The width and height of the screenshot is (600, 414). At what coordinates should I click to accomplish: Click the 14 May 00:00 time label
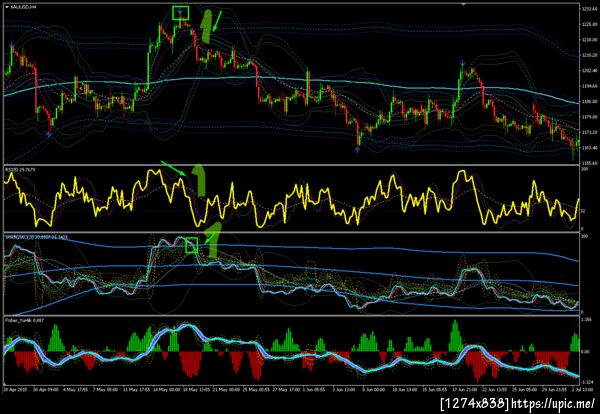click(166, 389)
